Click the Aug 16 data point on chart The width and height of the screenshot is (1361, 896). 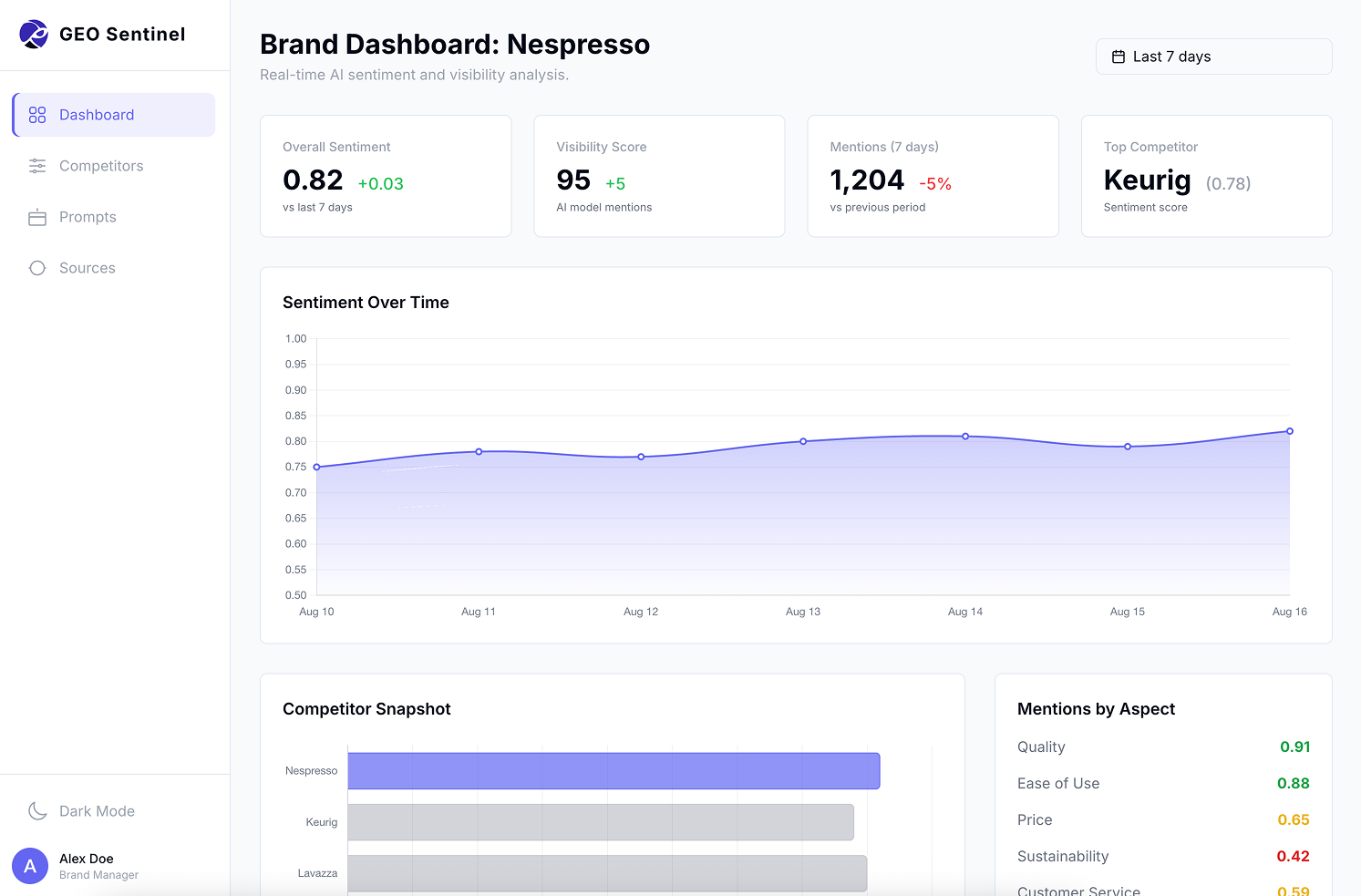(1290, 431)
